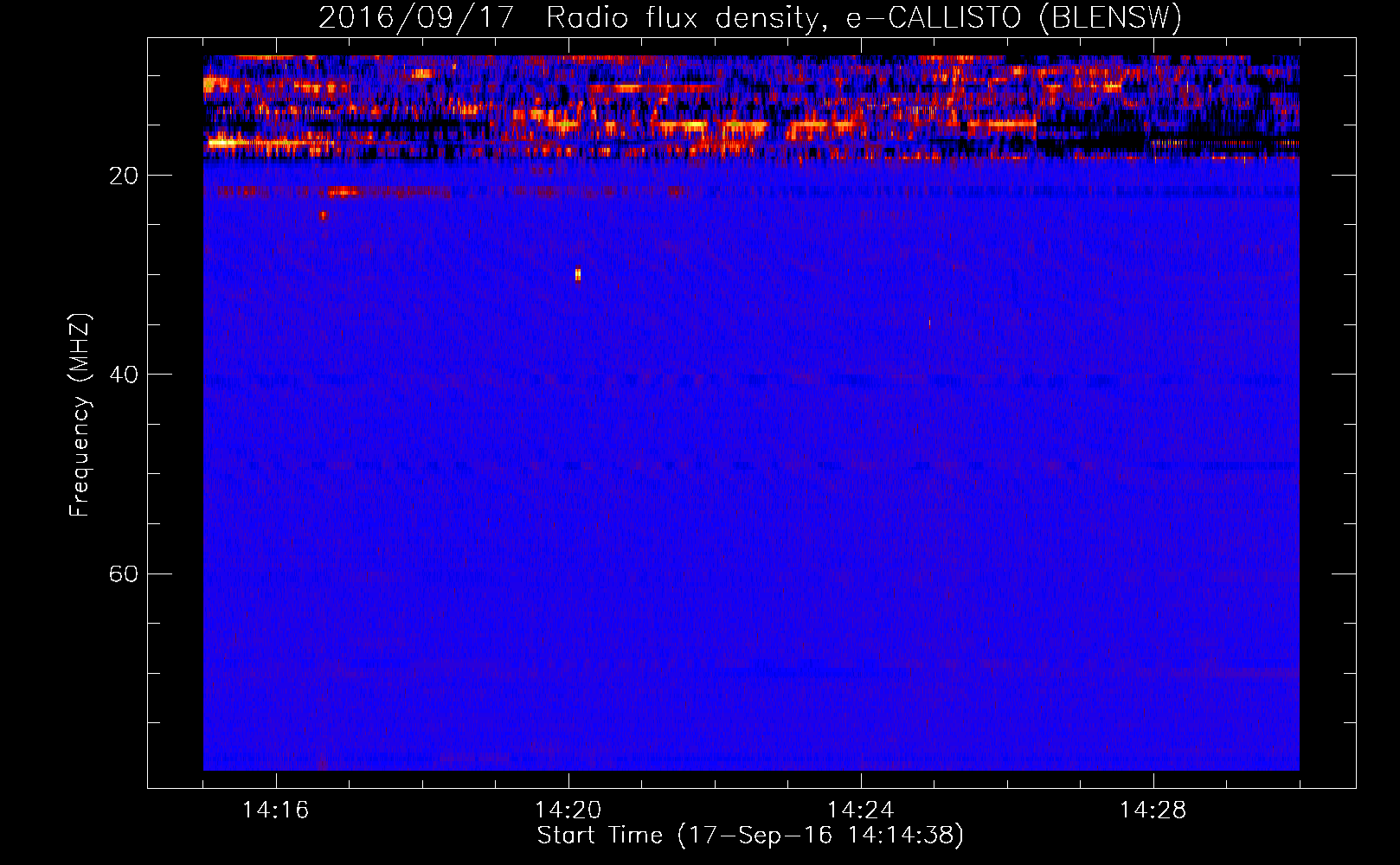Click the plot title '2016/09/17 Radio flux density, e-CALLISTO (BLENSW)'
Viewport: 1400px width, 865px height.
tap(750, 17)
